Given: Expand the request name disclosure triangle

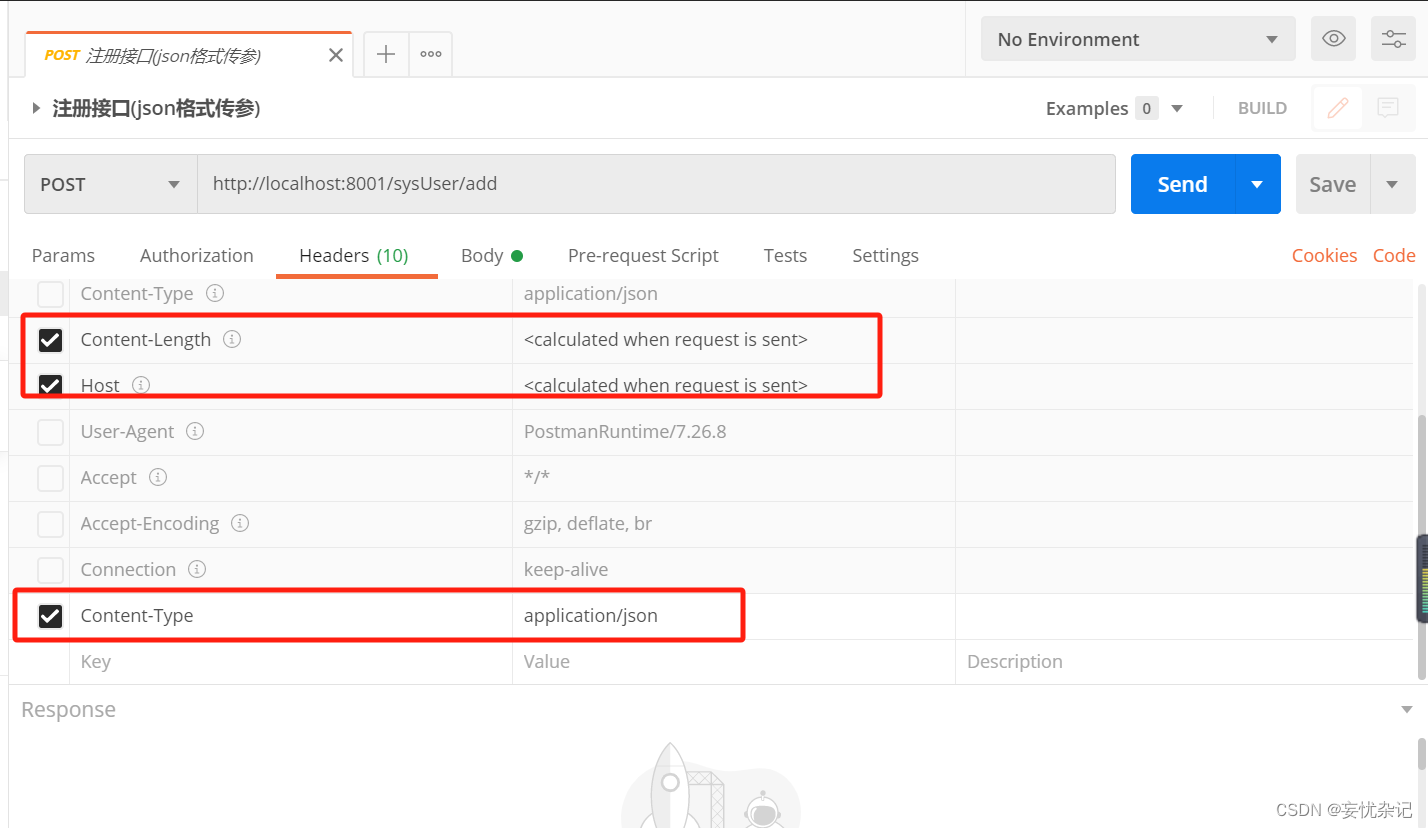Looking at the screenshot, I should coord(37,108).
